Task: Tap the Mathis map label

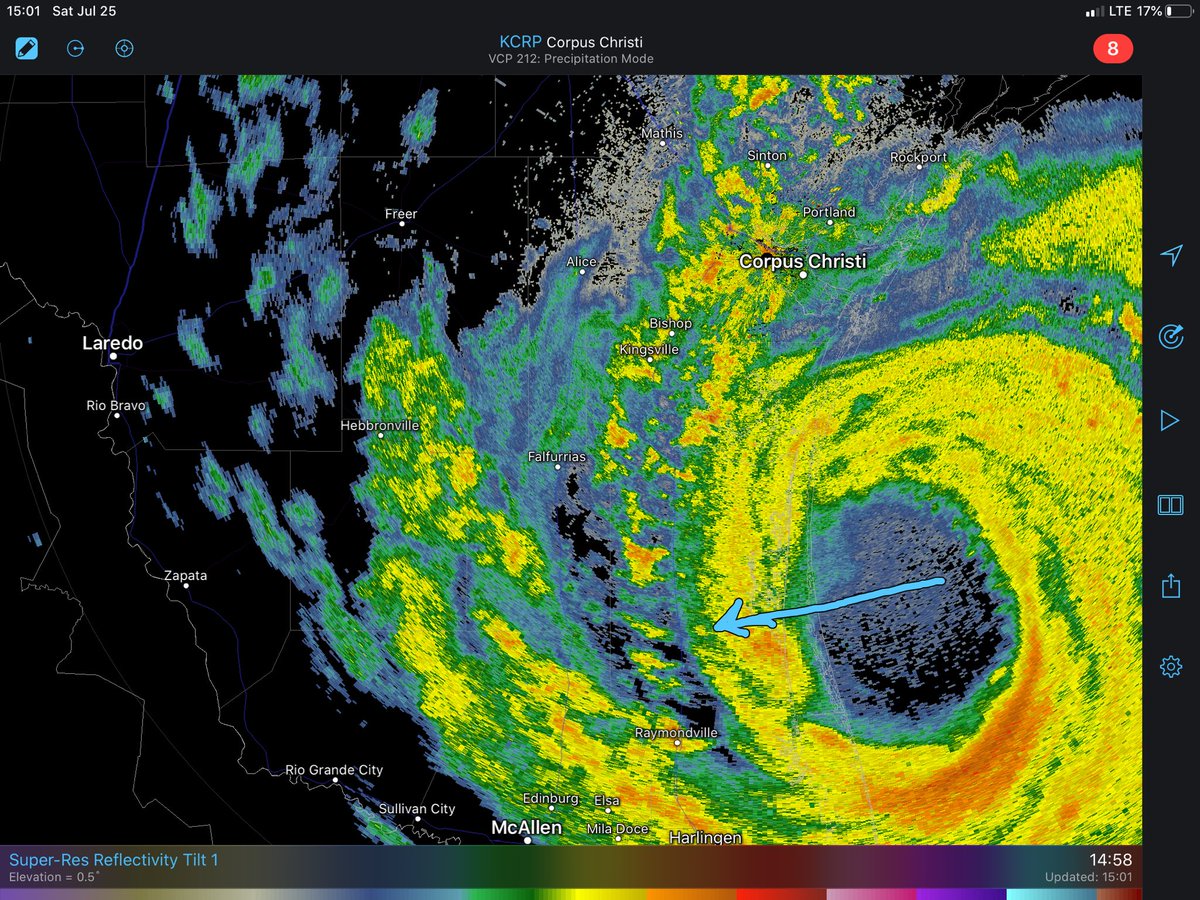Action: 662,134
